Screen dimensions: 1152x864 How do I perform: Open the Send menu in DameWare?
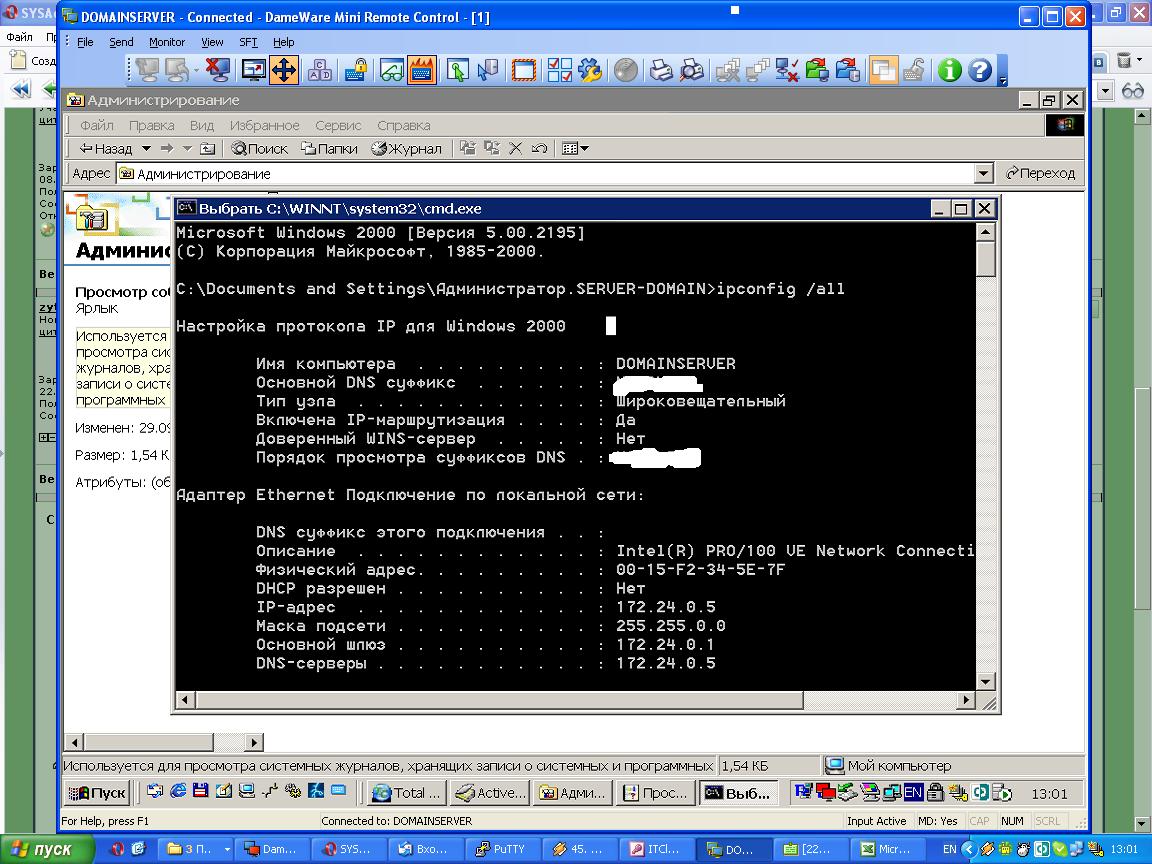[x=121, y=42]
